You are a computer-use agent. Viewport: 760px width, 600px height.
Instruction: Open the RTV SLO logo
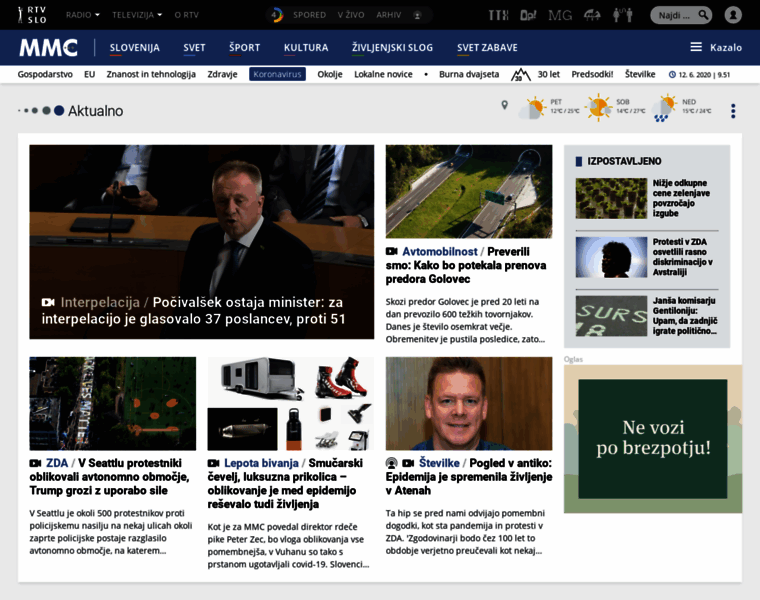point(32,15)
